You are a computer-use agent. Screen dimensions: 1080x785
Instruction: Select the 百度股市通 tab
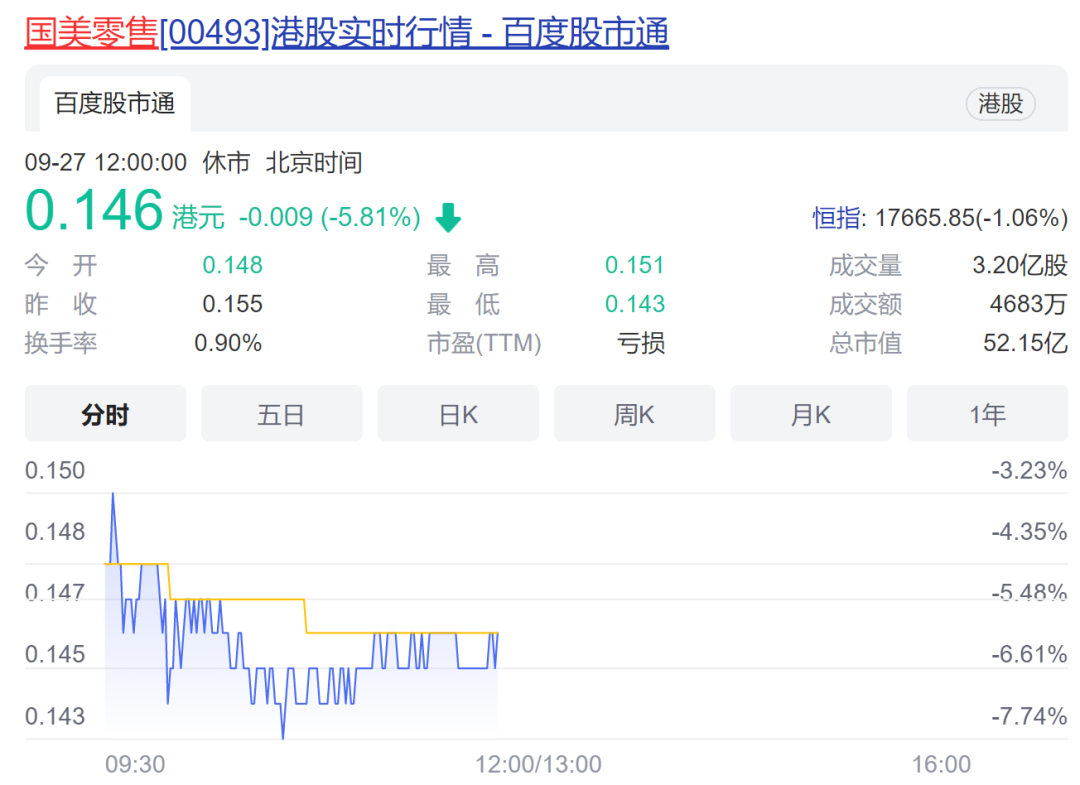pos(115,103)
